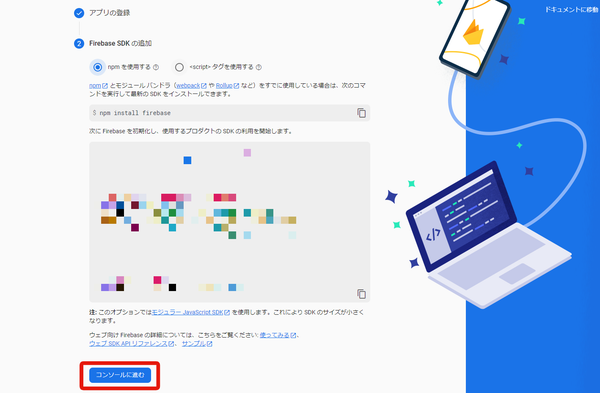Viewport: 600px width, 393px height.
Task: Click the Firebase SDK の追加 step title
Action: point(121,44)
